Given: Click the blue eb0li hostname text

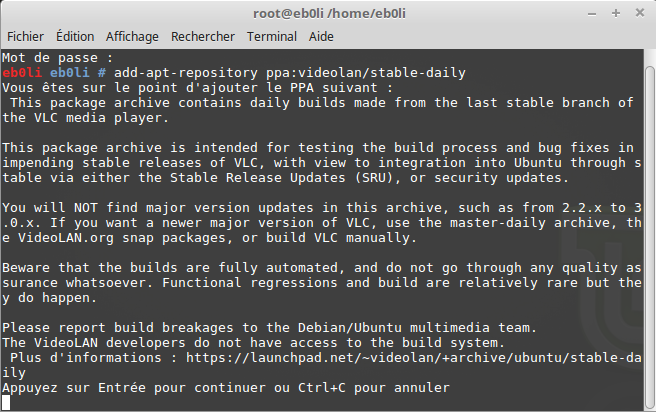Looking at the screenshot, I should click(70, 73).
